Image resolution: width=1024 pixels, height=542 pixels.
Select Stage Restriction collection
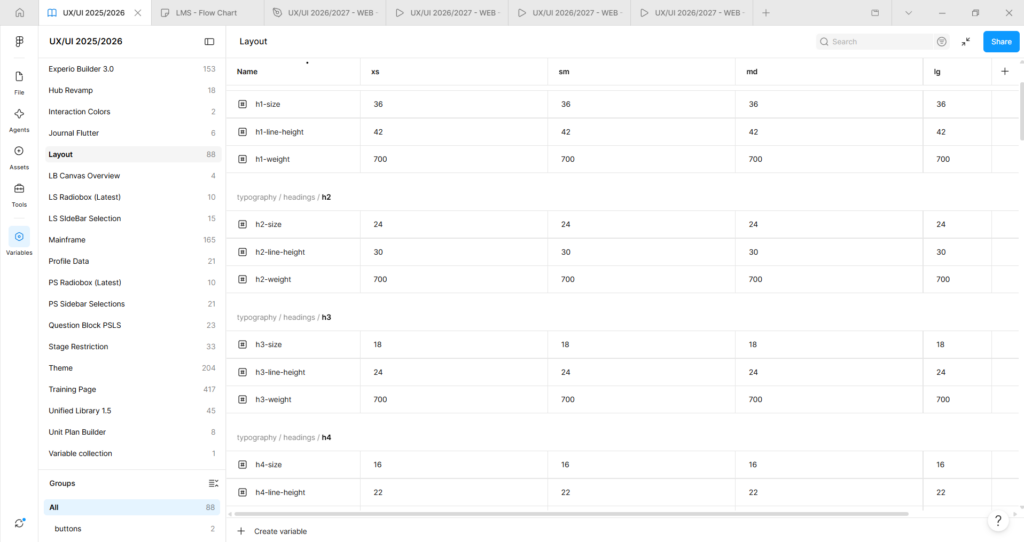[x=132, y=346]
